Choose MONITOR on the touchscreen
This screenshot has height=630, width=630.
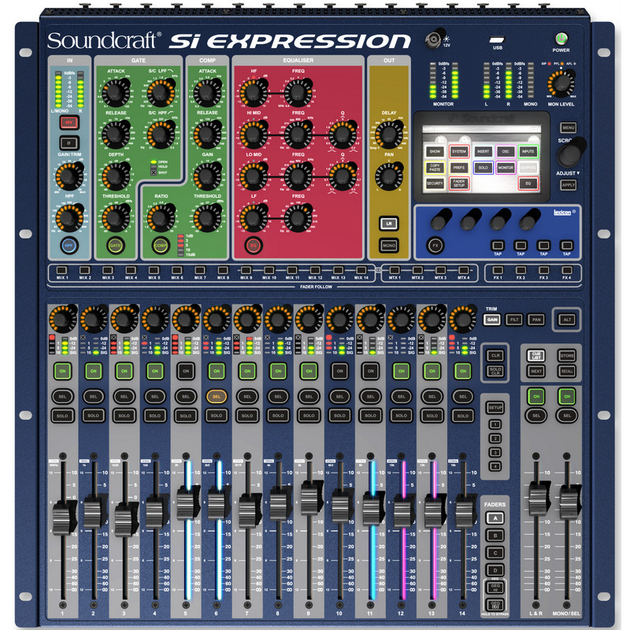[x=505, y=168]
